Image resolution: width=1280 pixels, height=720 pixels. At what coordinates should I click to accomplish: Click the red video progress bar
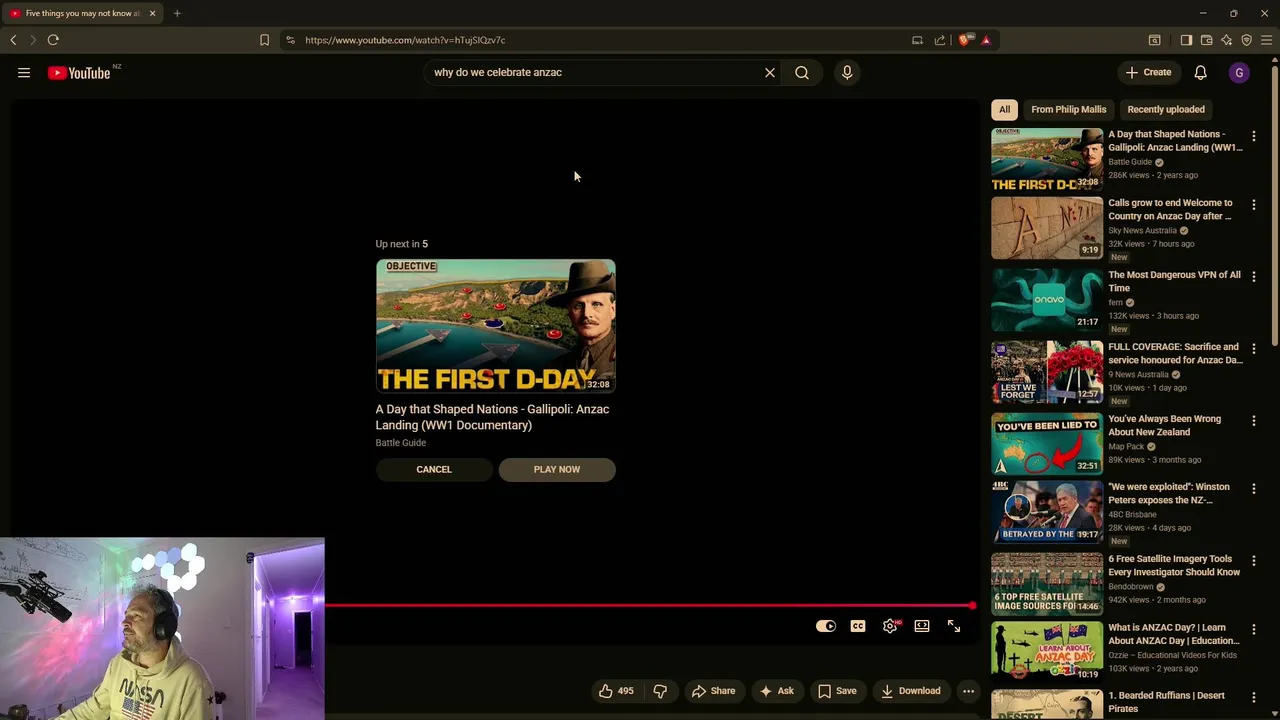[x=649, y=605]
